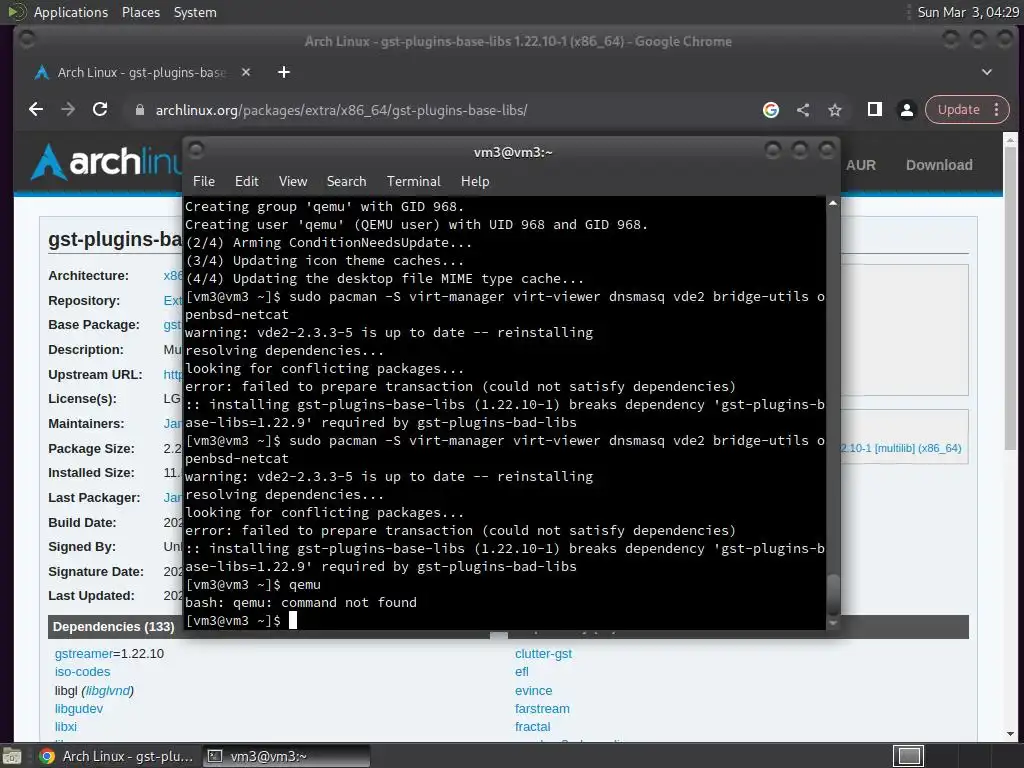Viewport: 1024px width, 768px height.
Task: Switch to vm3@vm3 terminal in taskbar
Action: click(x=286, y=756)
